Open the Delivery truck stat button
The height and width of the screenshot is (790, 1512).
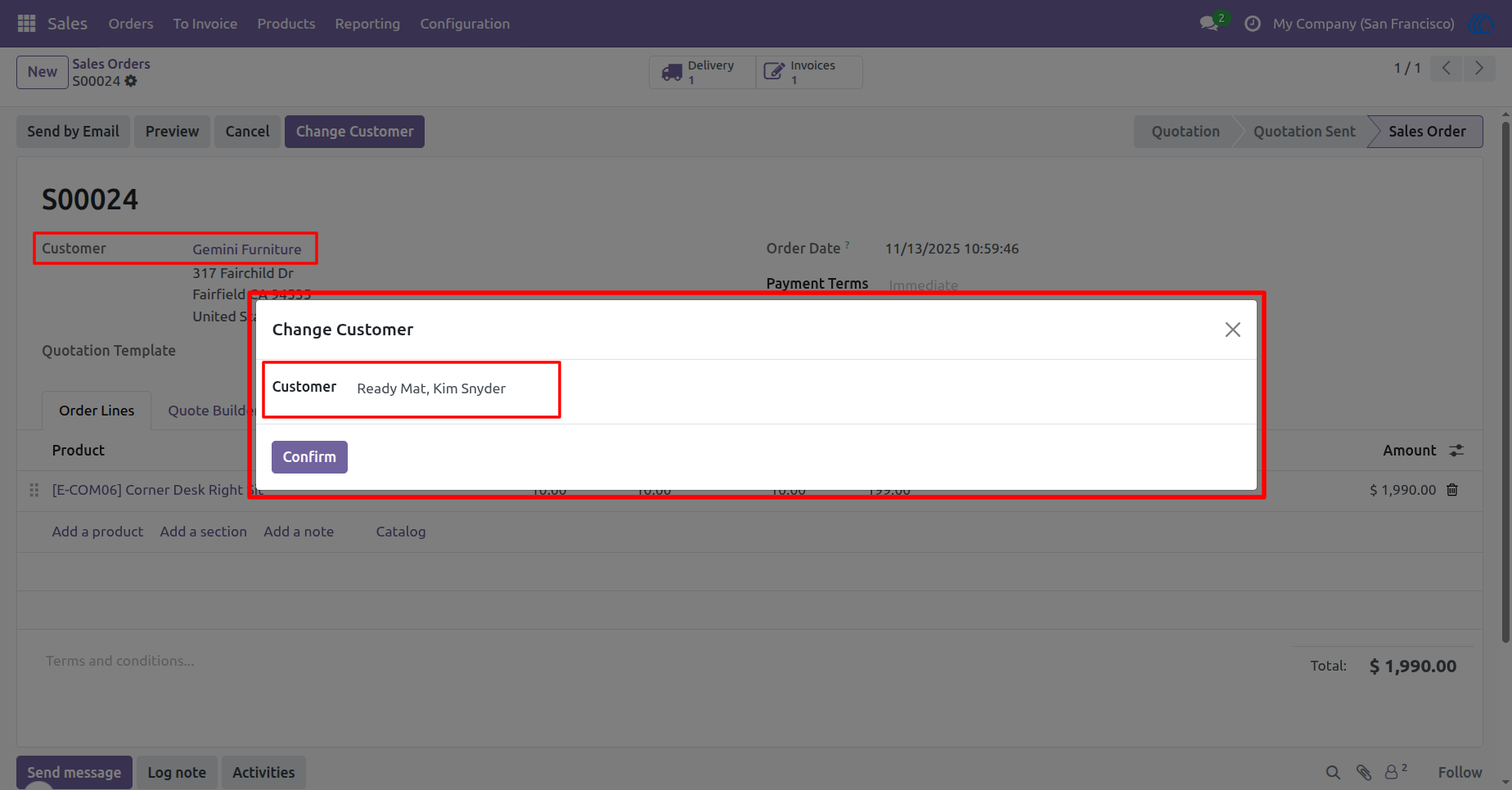point(702,72)
